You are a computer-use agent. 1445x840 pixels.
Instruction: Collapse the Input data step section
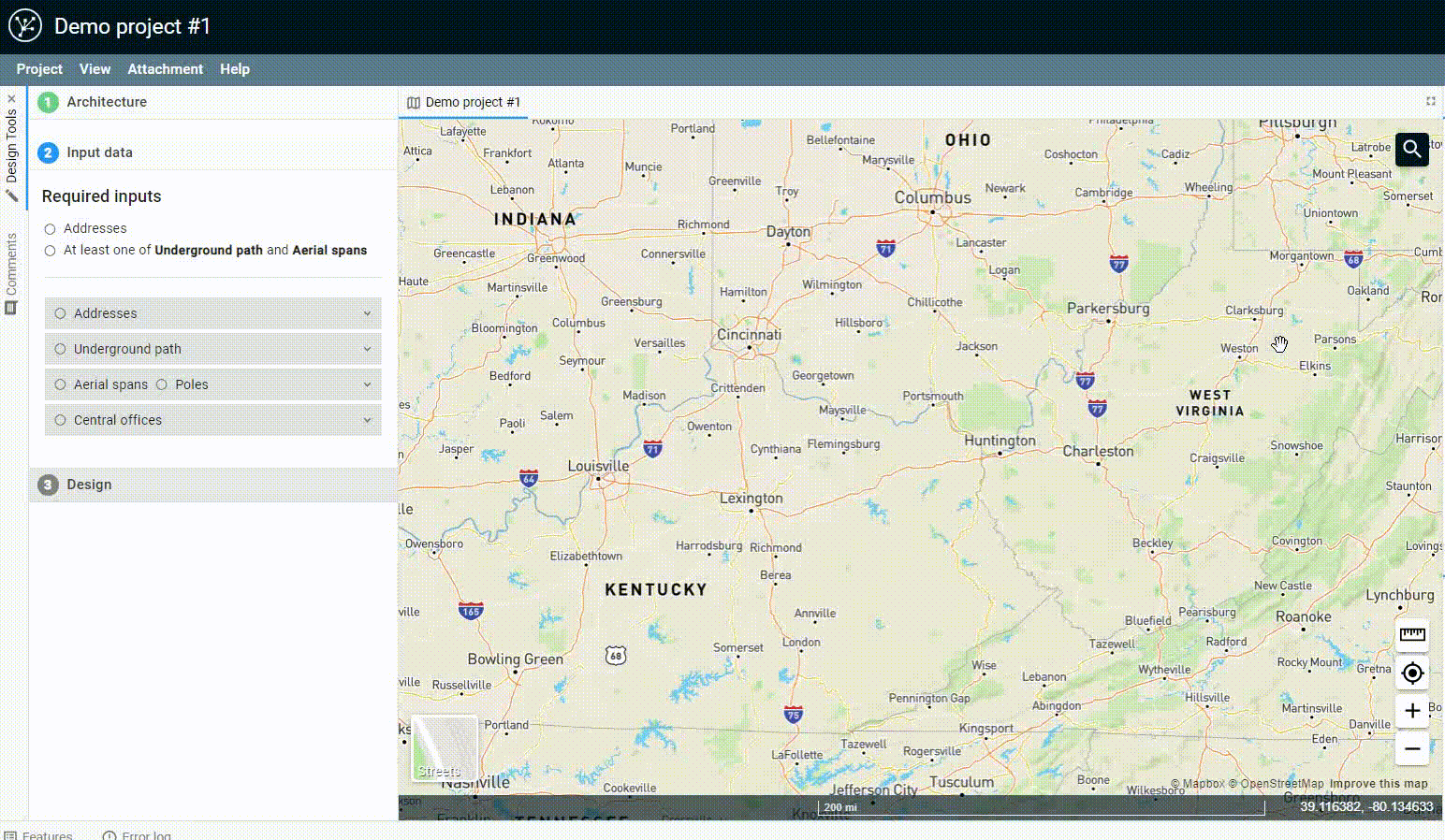point(213,152)
